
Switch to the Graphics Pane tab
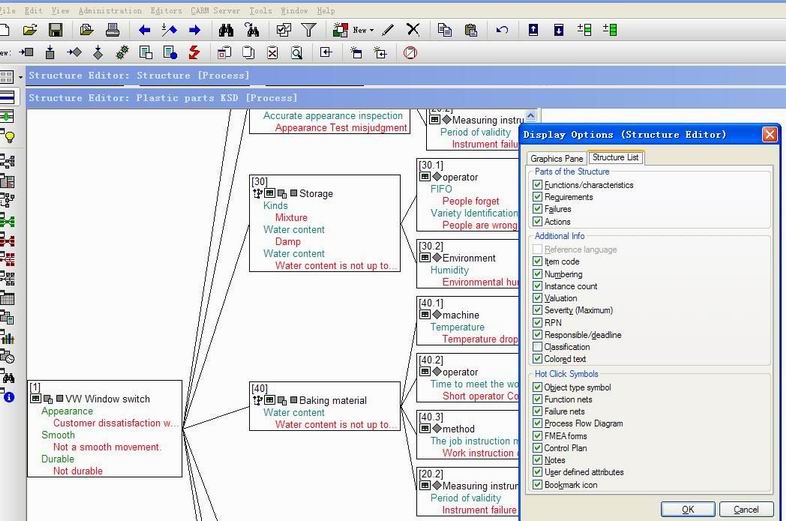click(556, 158)
